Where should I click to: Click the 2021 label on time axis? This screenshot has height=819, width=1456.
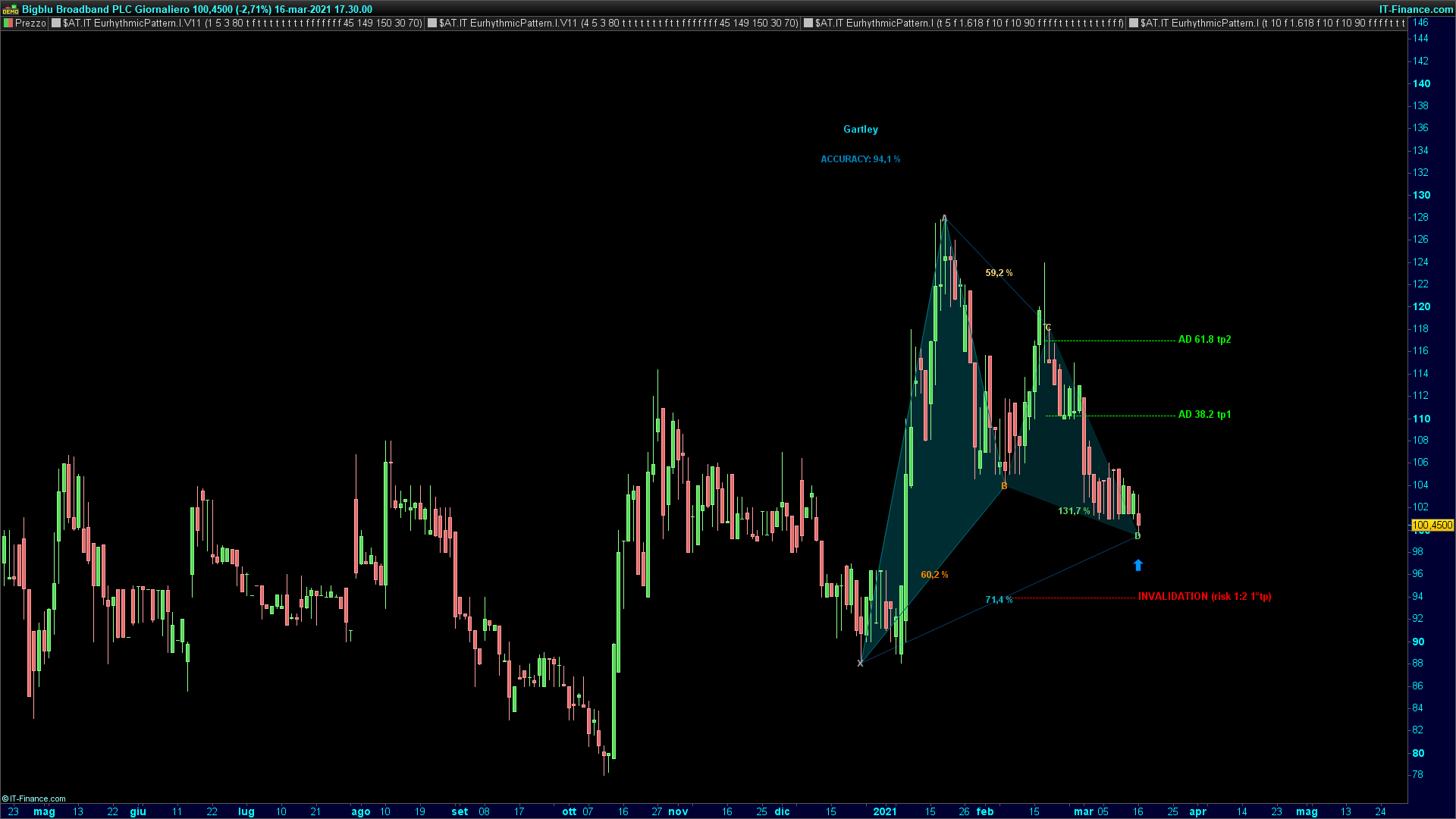click(x=884, y=811)
